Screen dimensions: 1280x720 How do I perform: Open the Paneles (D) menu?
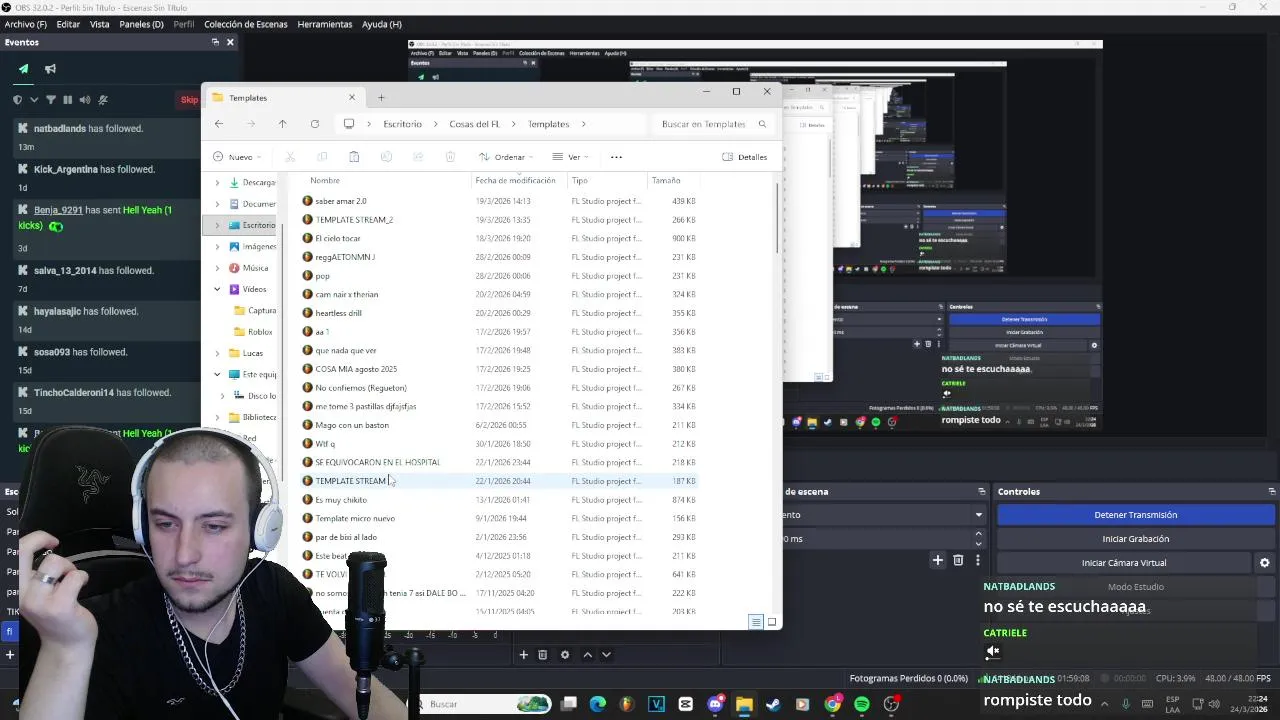141,24
